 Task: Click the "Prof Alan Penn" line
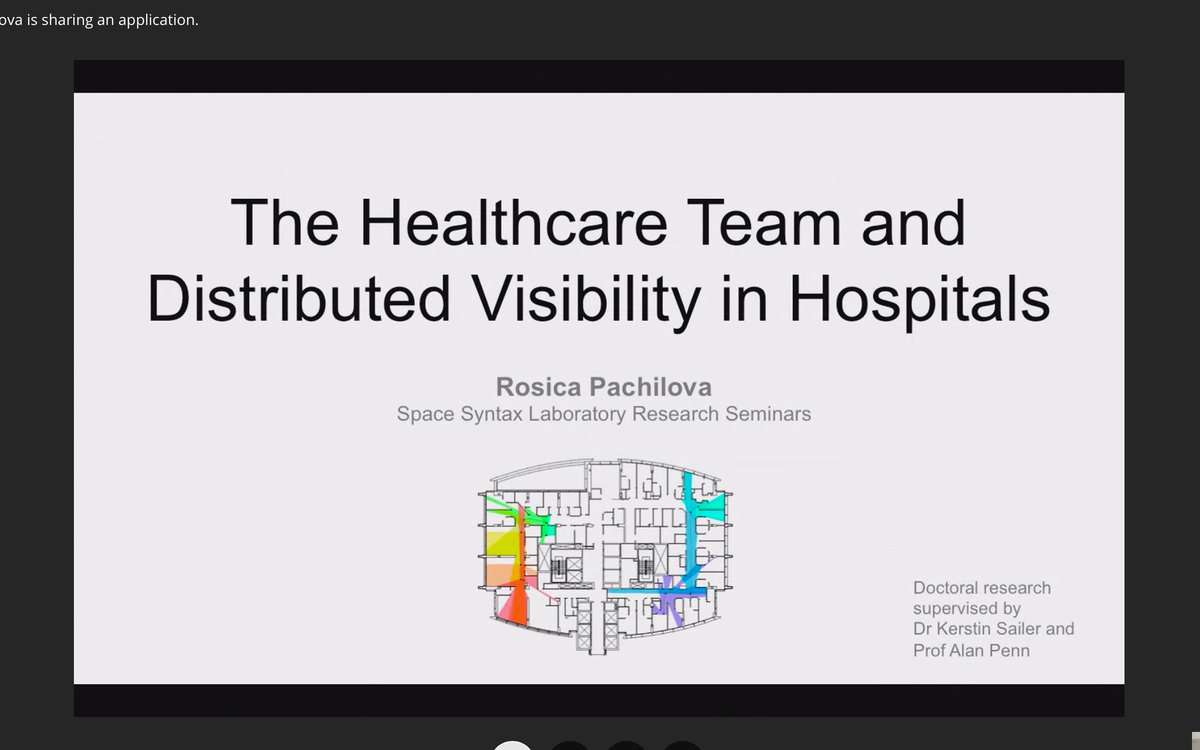click(971, 650)
